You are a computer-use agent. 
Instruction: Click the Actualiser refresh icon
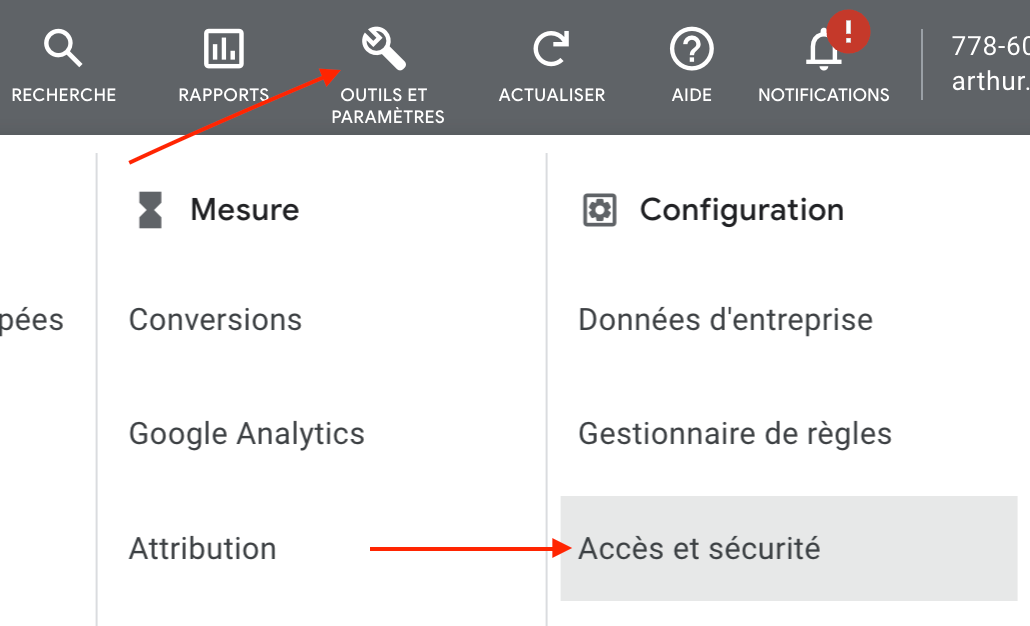pos(551,49)
